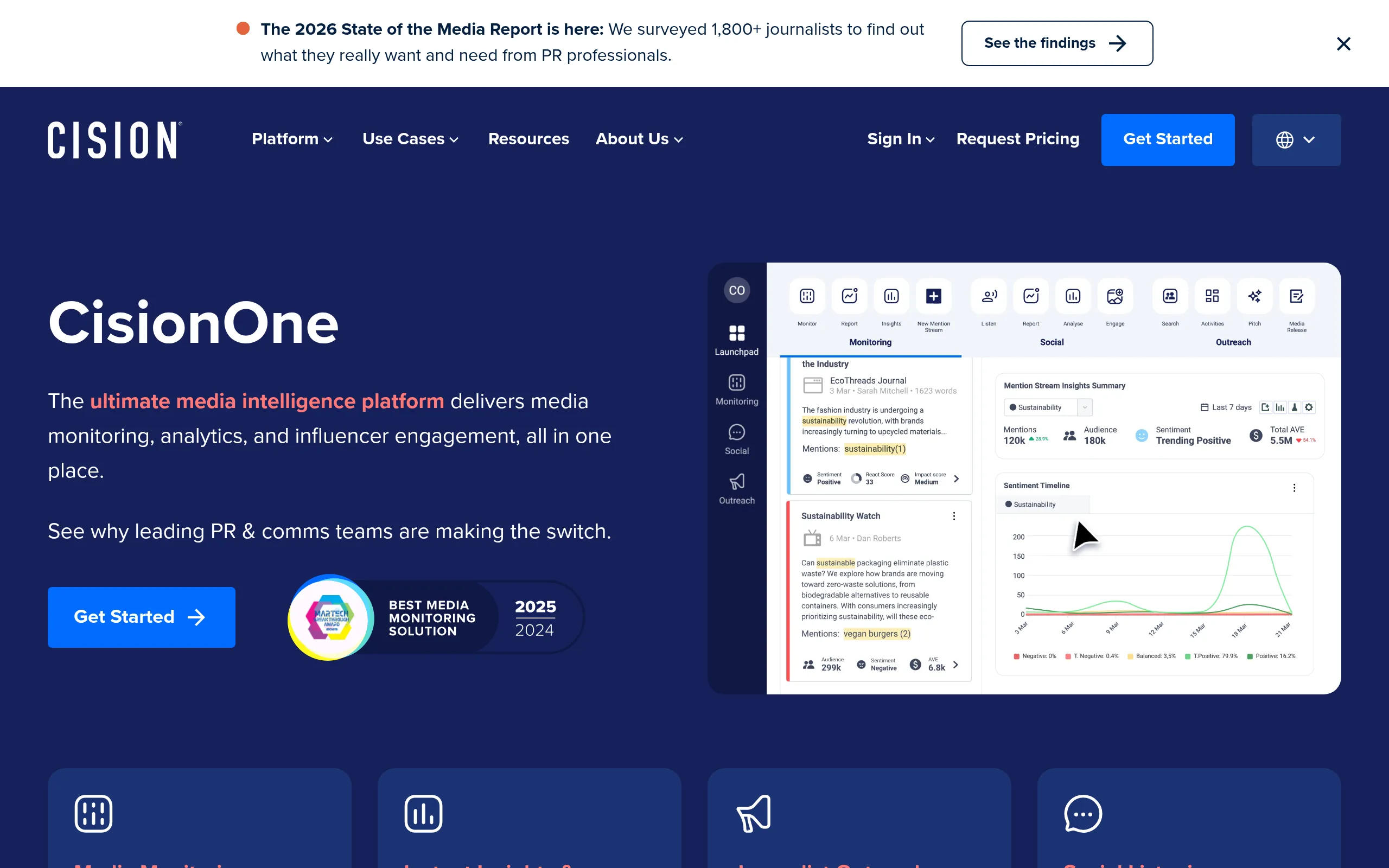Image resolution: width=1389 pixels, height=868 pixels.
Task: Expand the Sustainability Watch article chevron
Action: pyautogui.click(x=955, y=665)
